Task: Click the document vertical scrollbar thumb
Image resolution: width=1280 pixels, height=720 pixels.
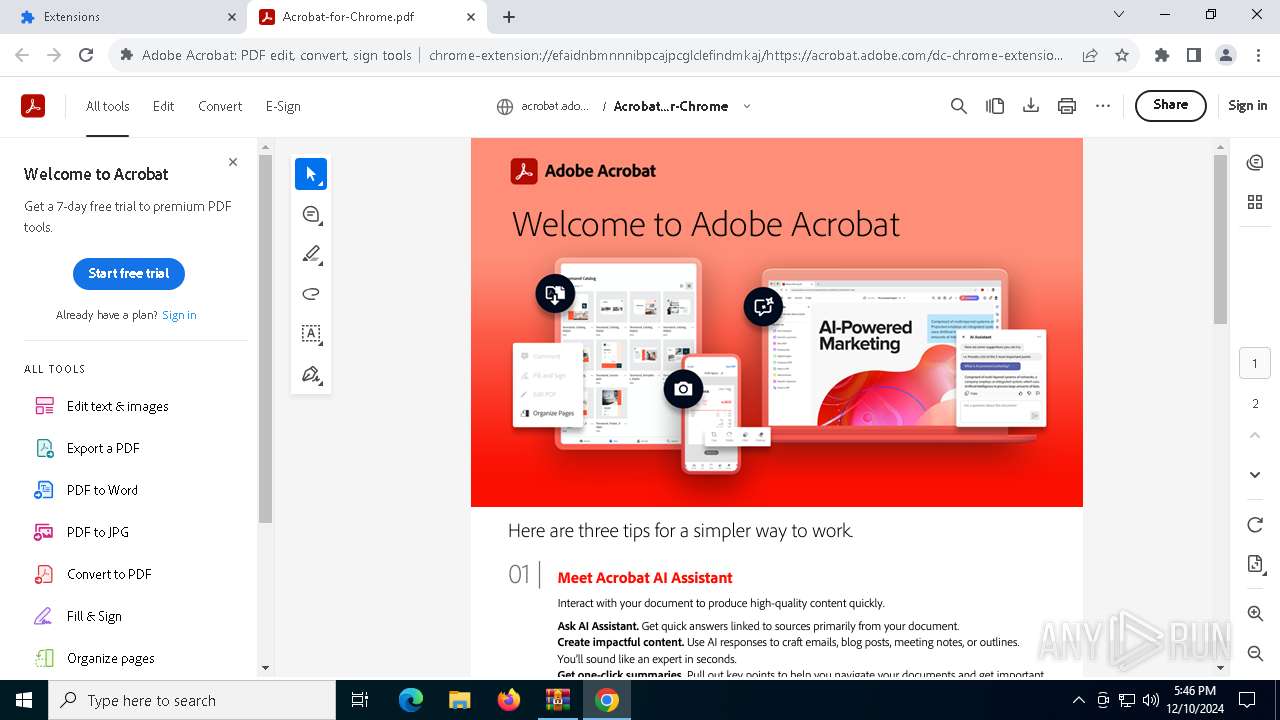Action: [x=1220, y=239]
